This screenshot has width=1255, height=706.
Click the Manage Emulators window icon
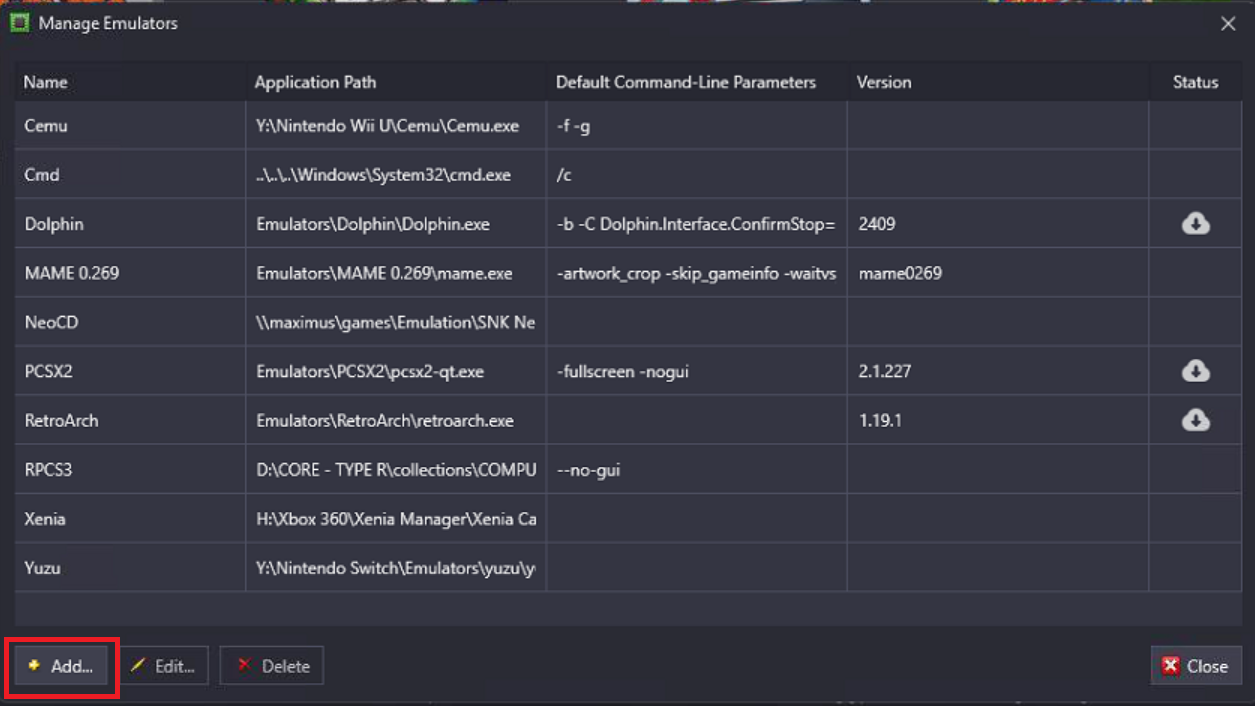(x=19, y=23)
